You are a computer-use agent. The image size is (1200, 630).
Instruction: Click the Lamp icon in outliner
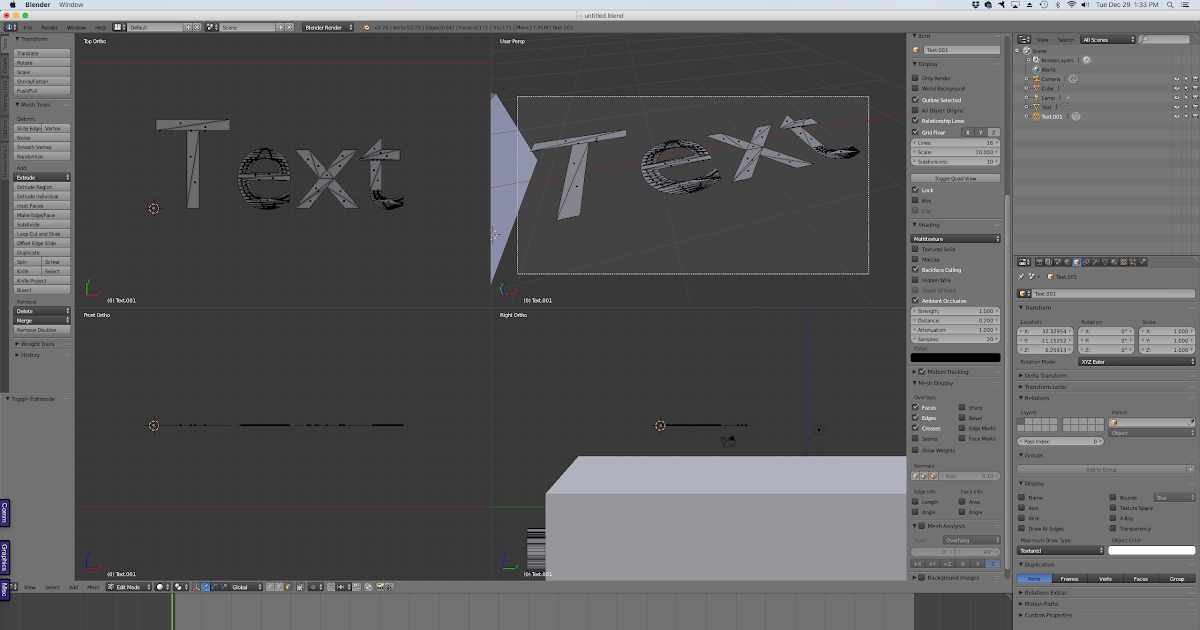pyautogui.click(x=1037, y=98)
